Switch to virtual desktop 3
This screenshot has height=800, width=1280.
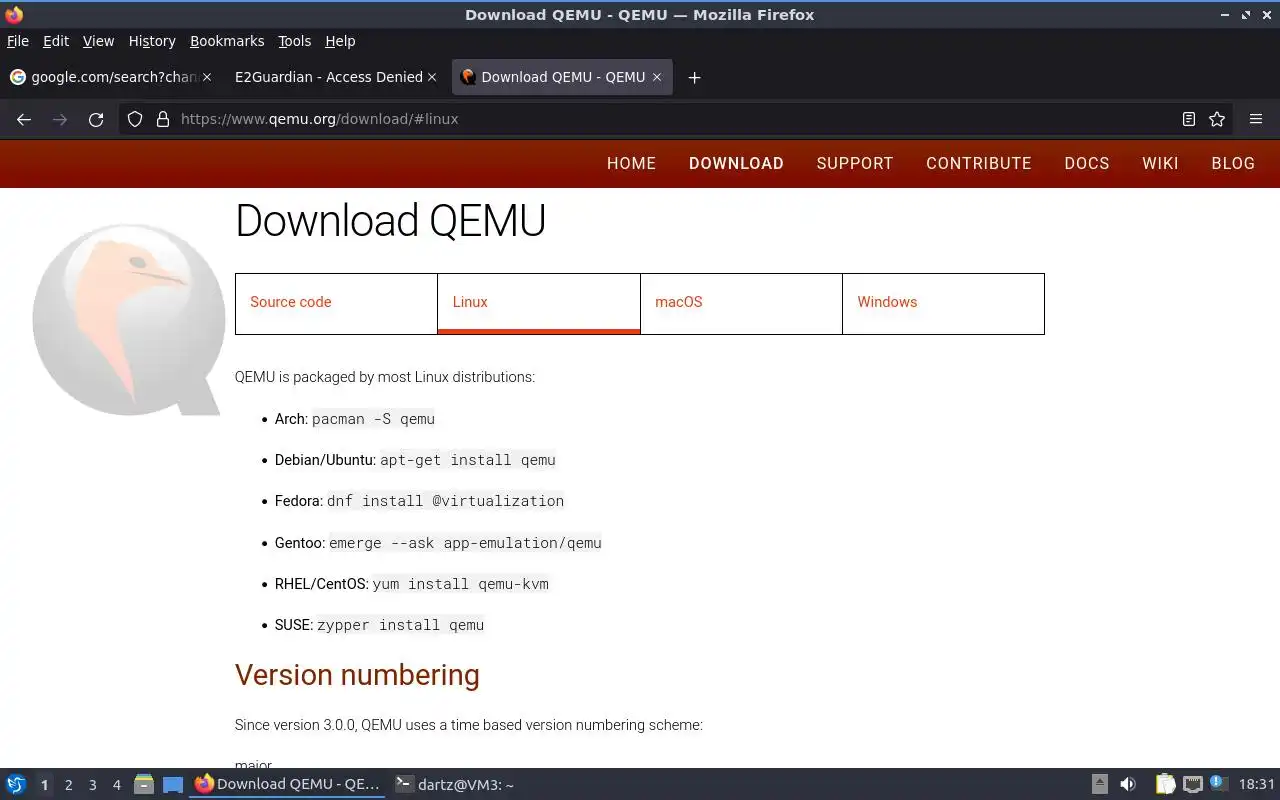92,785
